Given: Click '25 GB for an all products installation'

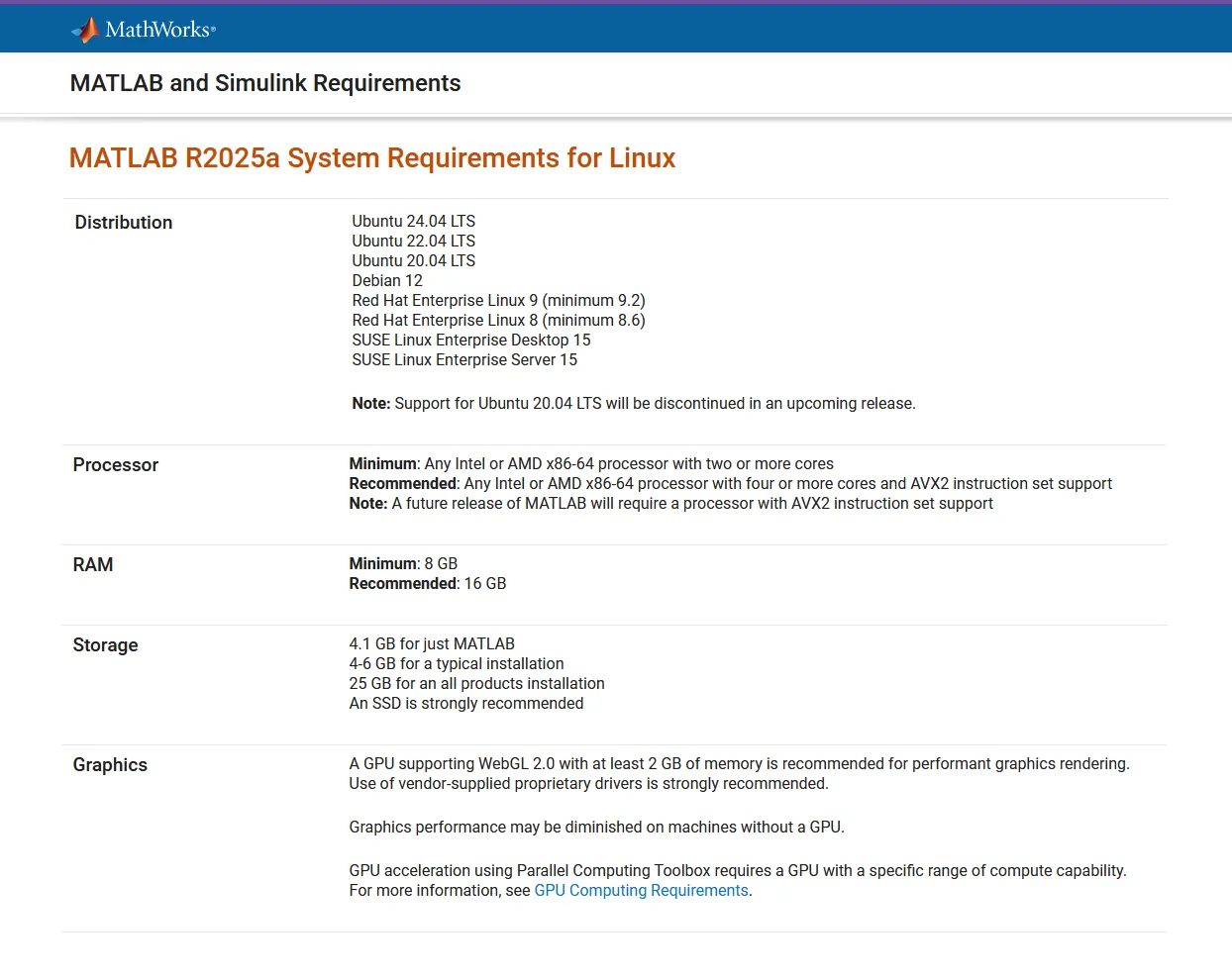Looking at the screenshot, I should click(477, 684).
